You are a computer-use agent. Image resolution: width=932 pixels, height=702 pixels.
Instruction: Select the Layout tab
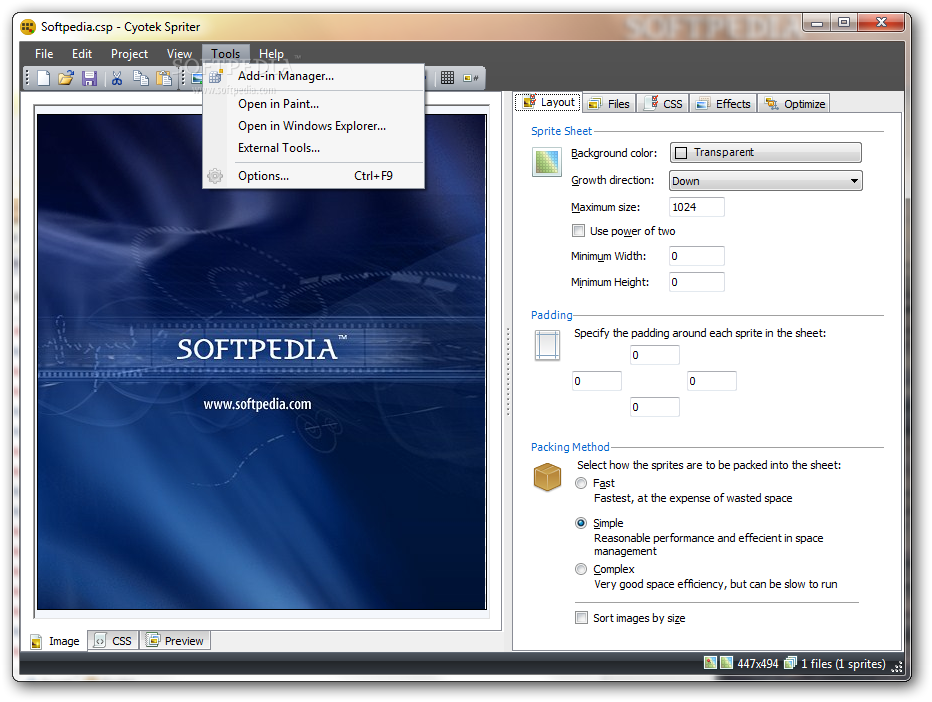click(x=549, y=102)
